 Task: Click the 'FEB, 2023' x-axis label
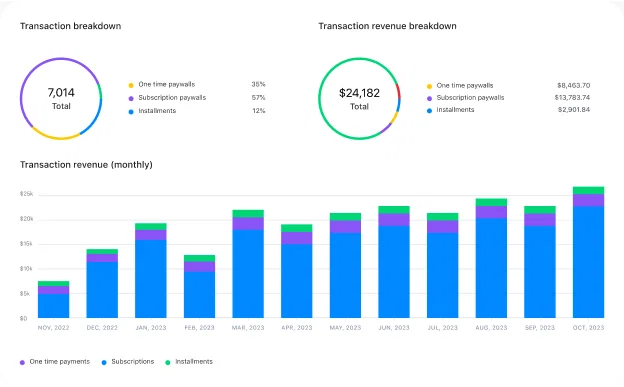(199, 328)
